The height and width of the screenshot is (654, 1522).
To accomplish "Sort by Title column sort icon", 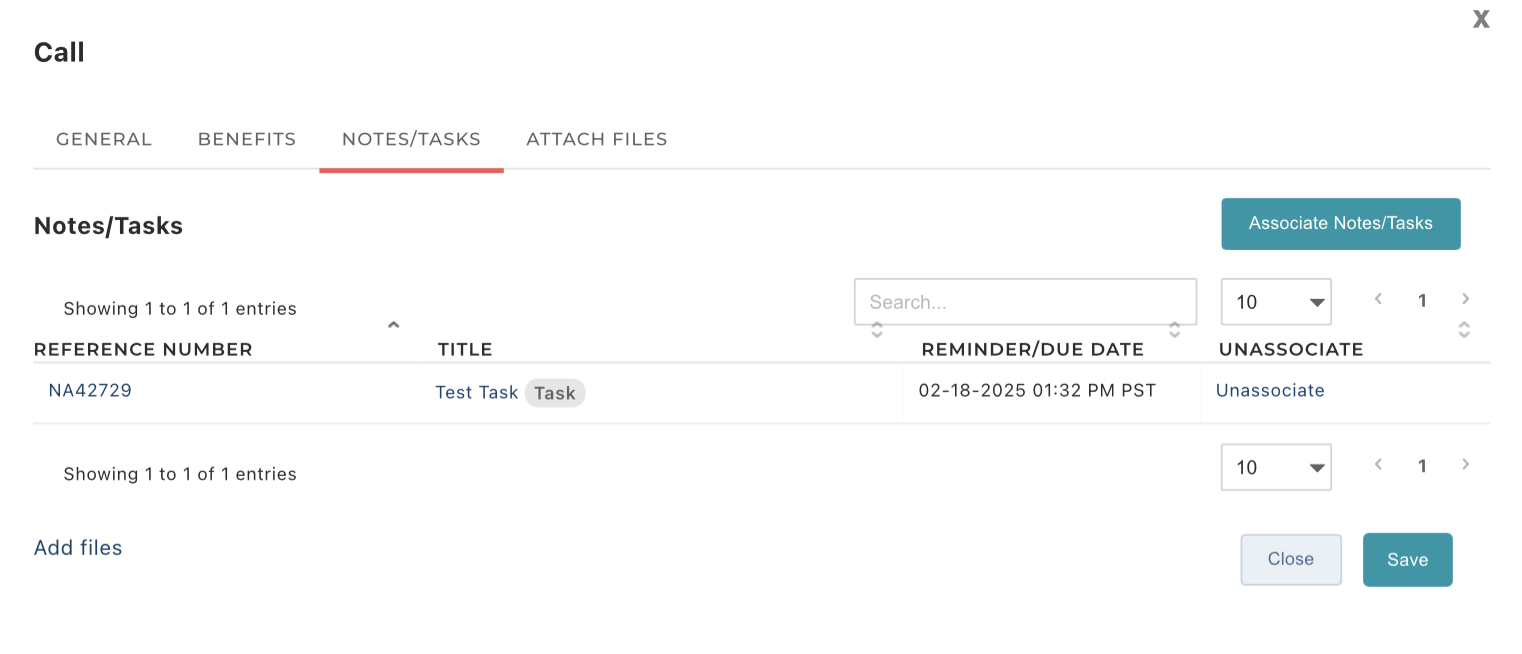I will pos(877,329).
